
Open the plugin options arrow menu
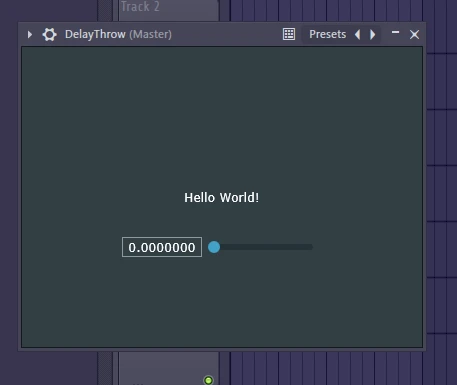coord(30,34)
